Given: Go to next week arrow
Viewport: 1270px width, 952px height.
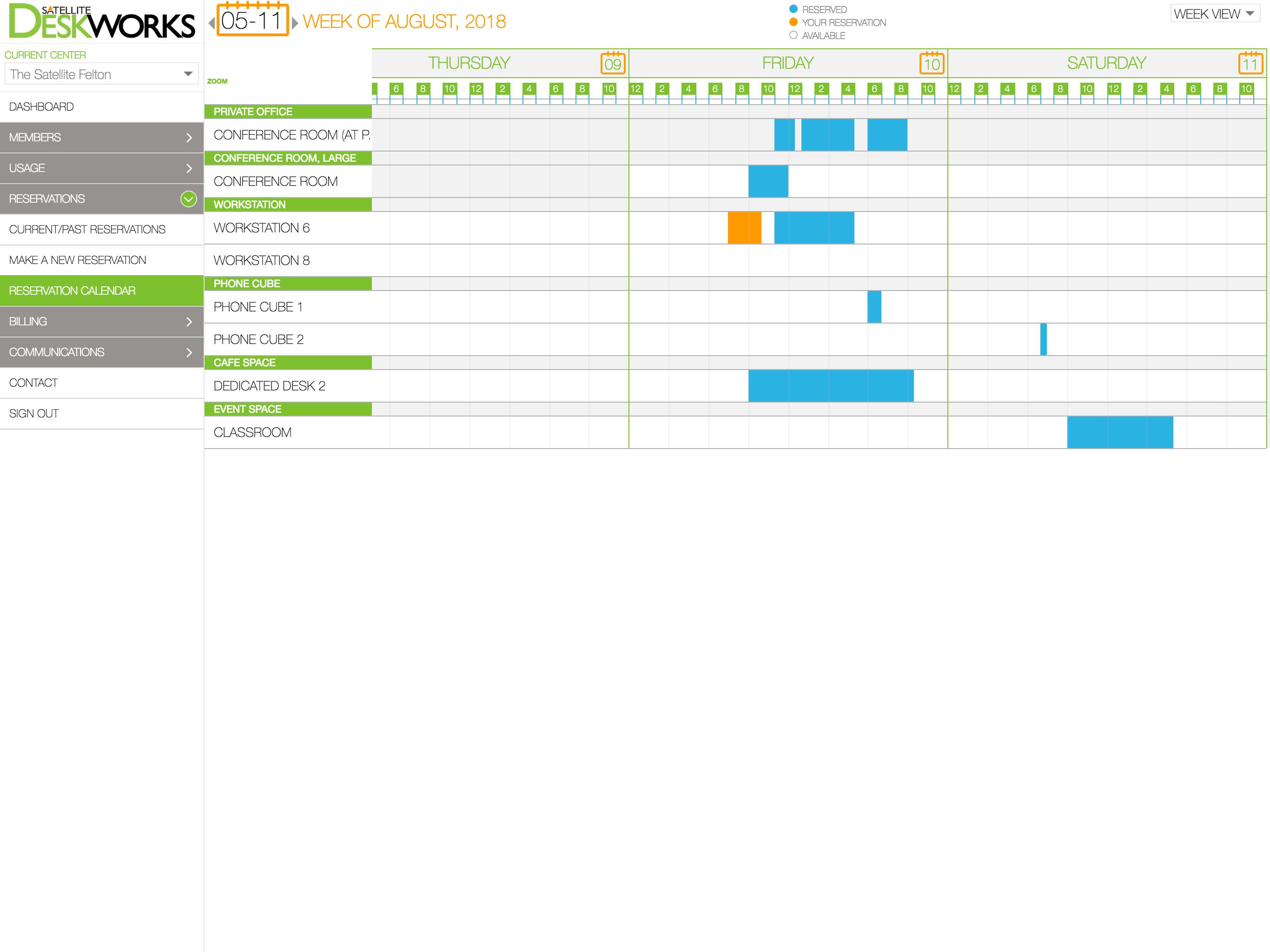Looking at the screenshot, I should click(295, 23).
